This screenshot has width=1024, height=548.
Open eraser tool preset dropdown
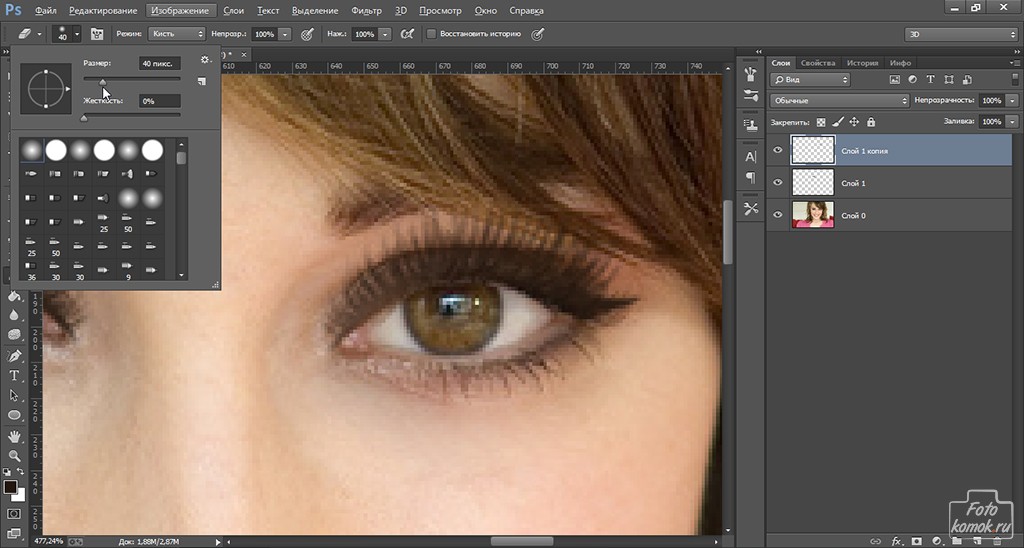coord(39,34)
